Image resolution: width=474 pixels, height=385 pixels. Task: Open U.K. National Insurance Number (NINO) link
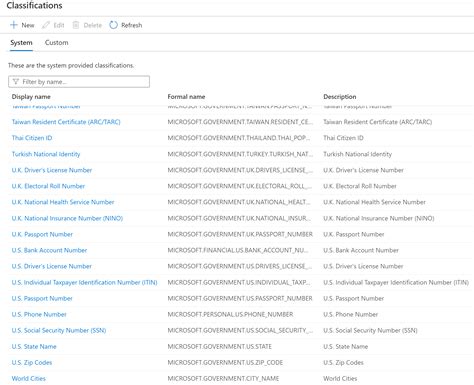tap(67, 218)
